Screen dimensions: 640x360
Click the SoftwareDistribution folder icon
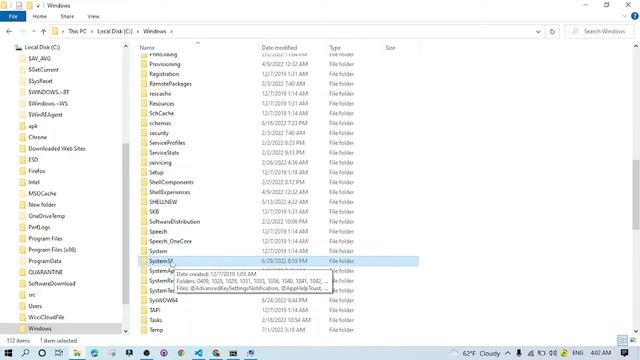(x=144, y=222)
